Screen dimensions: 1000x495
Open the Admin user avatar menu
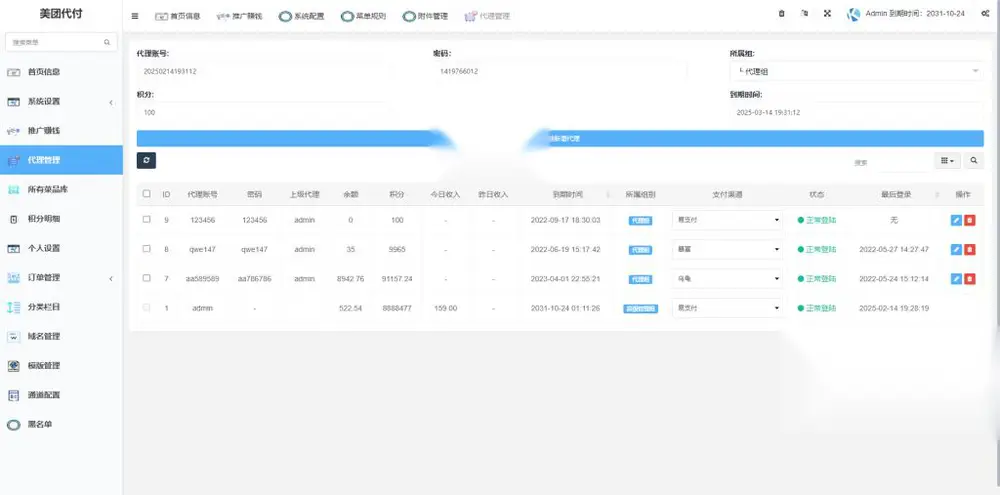[853, 14]
